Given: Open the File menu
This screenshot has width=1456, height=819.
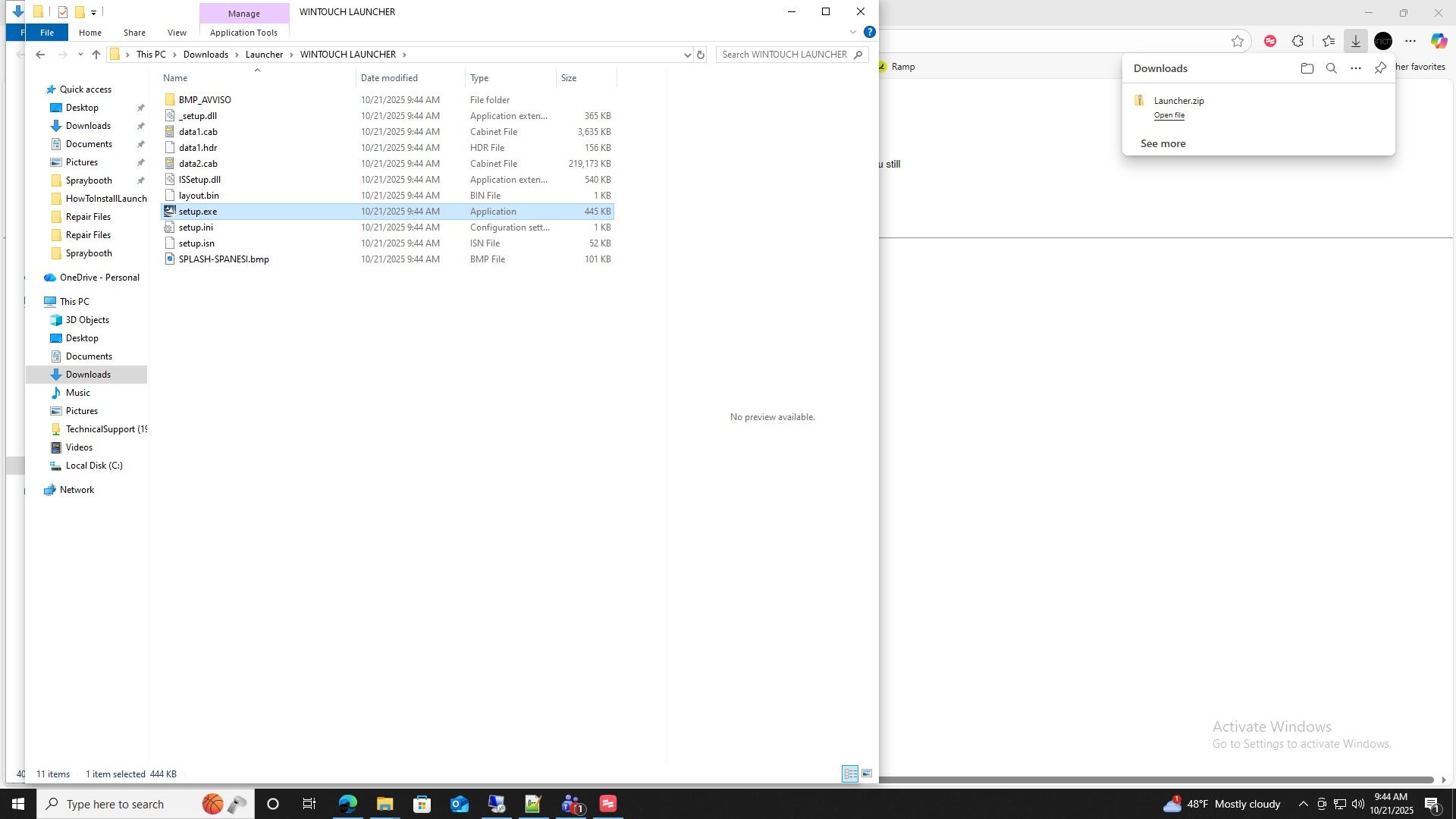Looking at the screenshot, I should point(46,33).
